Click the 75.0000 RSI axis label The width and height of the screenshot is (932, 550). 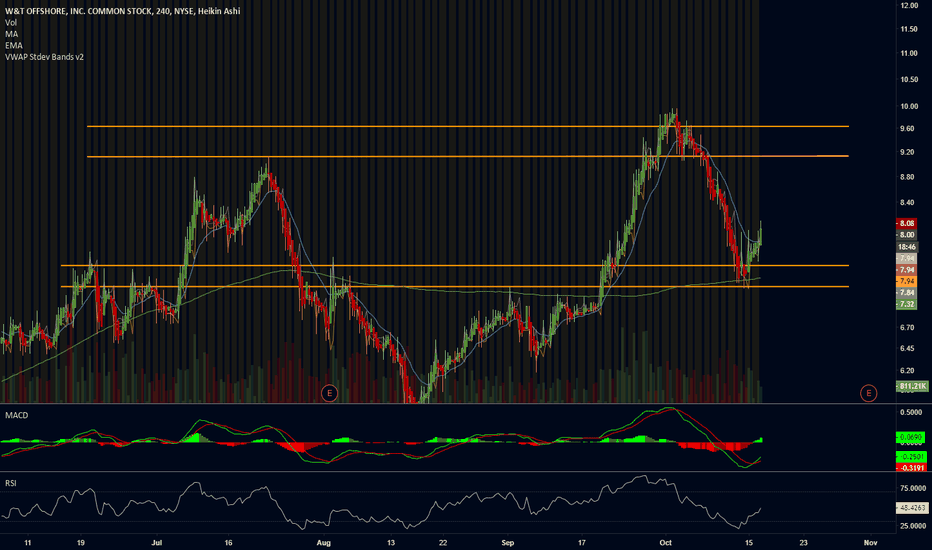[x=913, y=489]
